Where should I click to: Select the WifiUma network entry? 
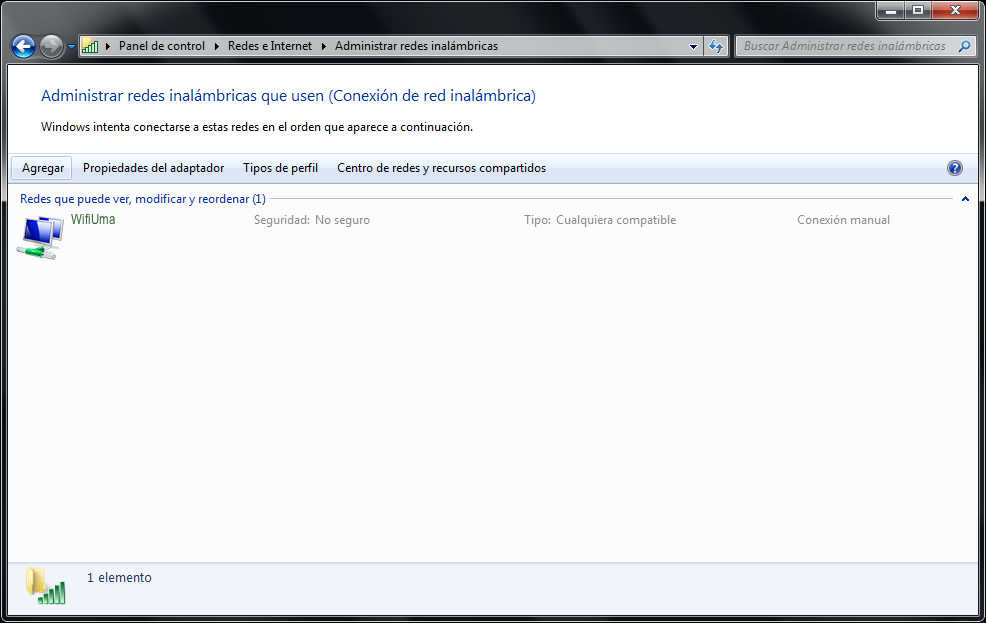pyautogui.click(x=91, y=219)
